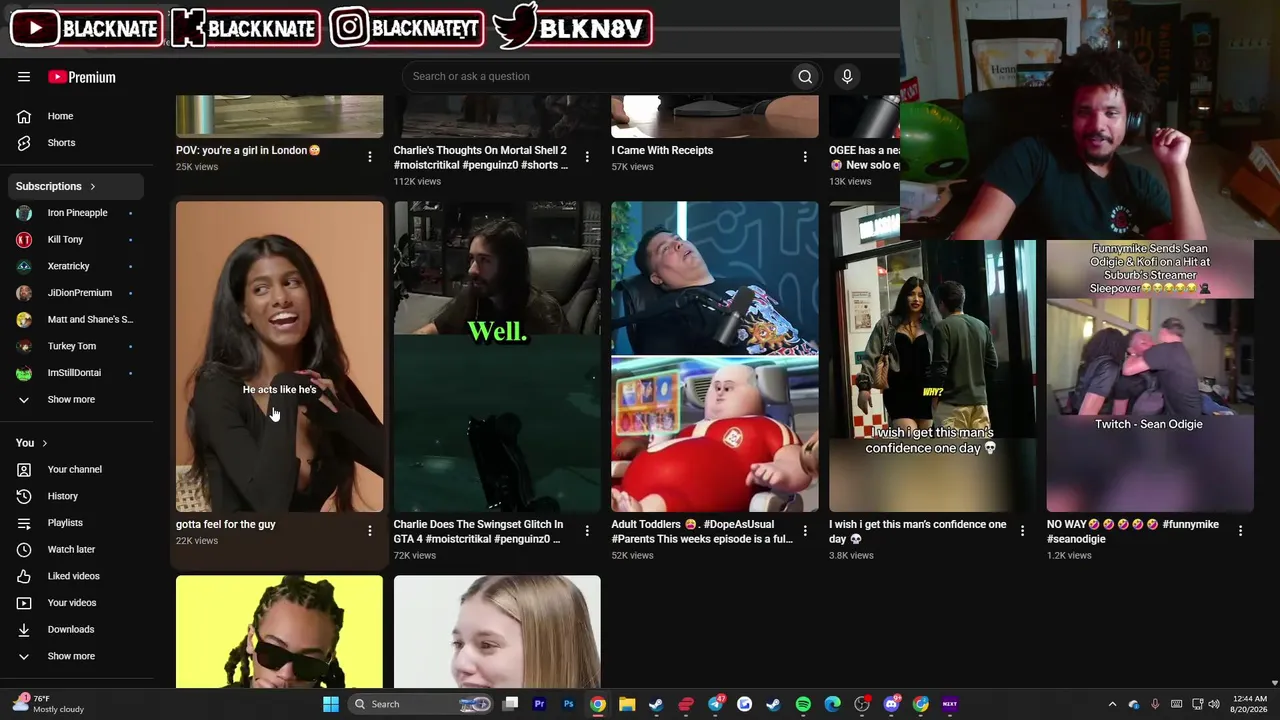Open options menu for NO WAY #funnymike video
The height and width of the screenshot is (720, 1280).
1240,531
